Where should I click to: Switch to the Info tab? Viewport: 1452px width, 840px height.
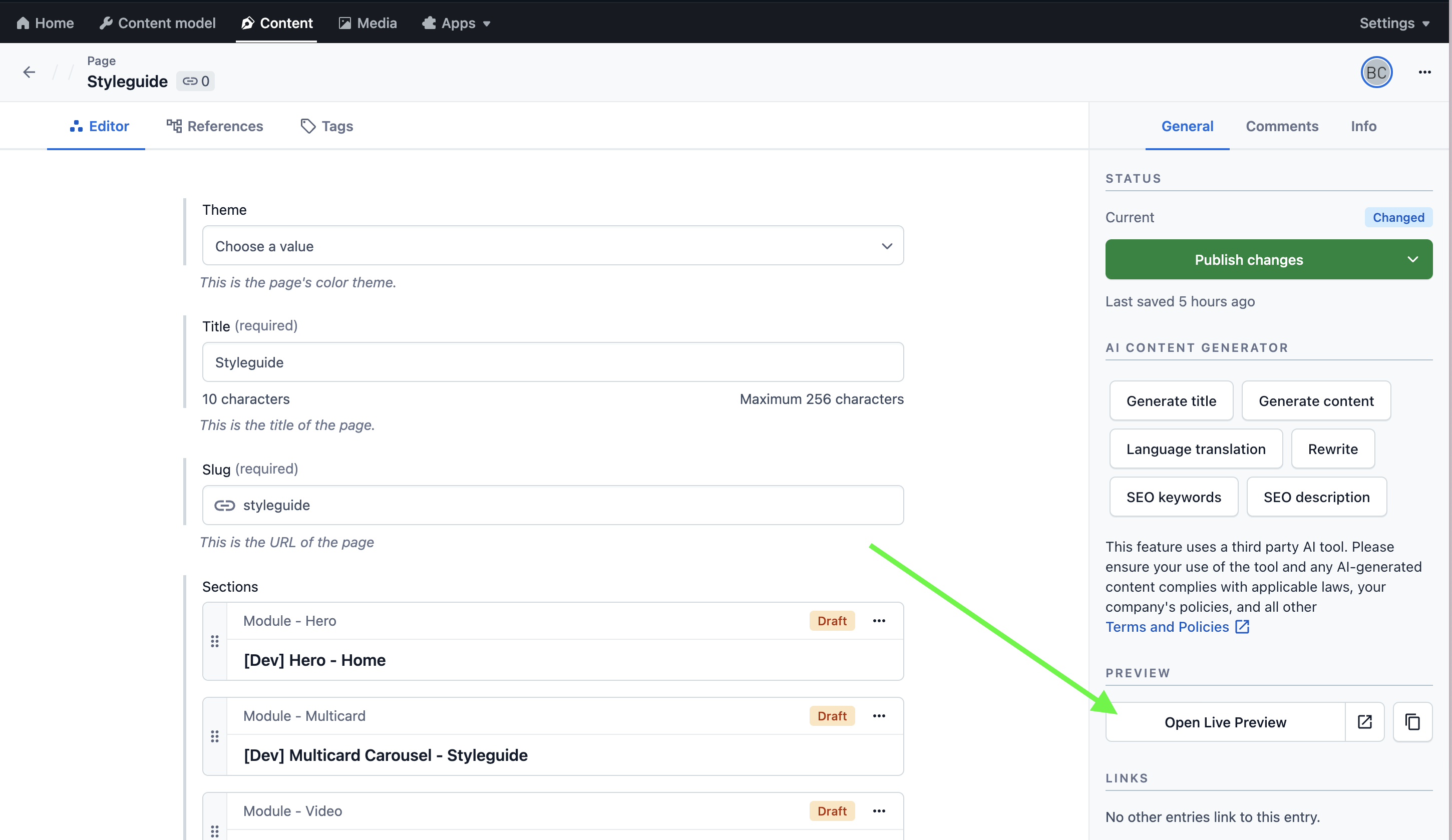1364,126
